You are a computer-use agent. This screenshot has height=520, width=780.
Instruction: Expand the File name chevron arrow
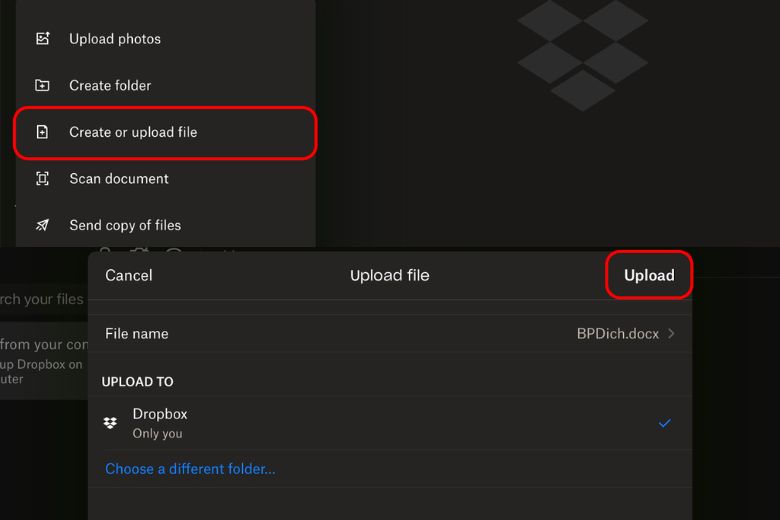coord(671,333)
